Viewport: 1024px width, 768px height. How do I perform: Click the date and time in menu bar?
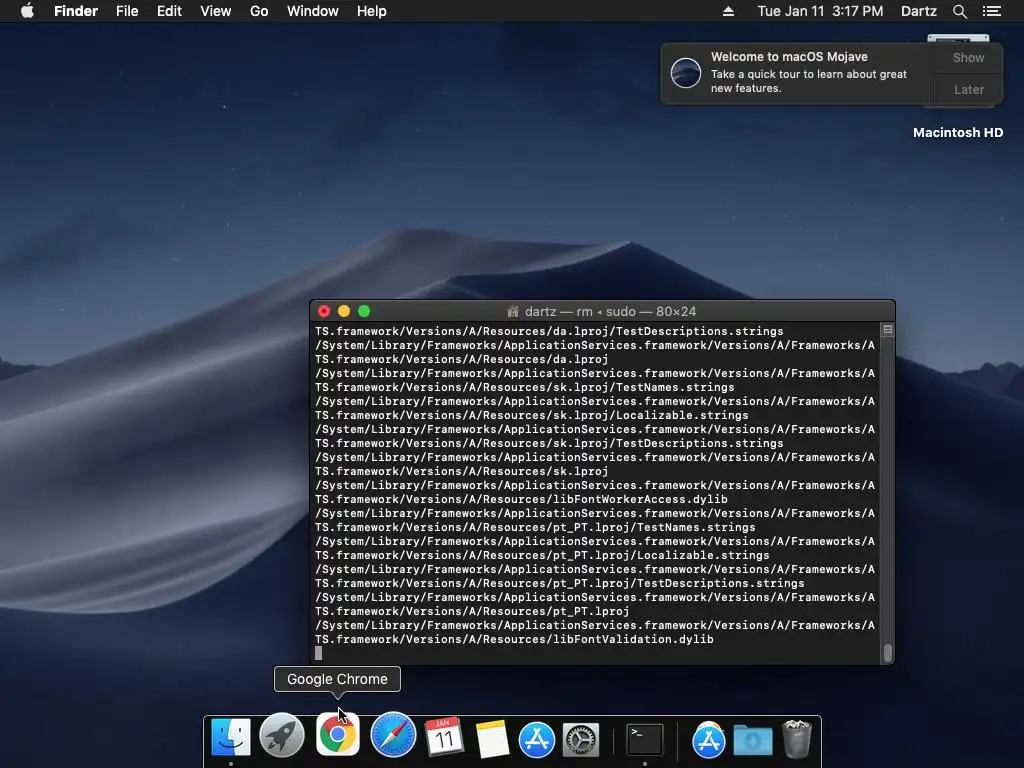tap(820, 11)
